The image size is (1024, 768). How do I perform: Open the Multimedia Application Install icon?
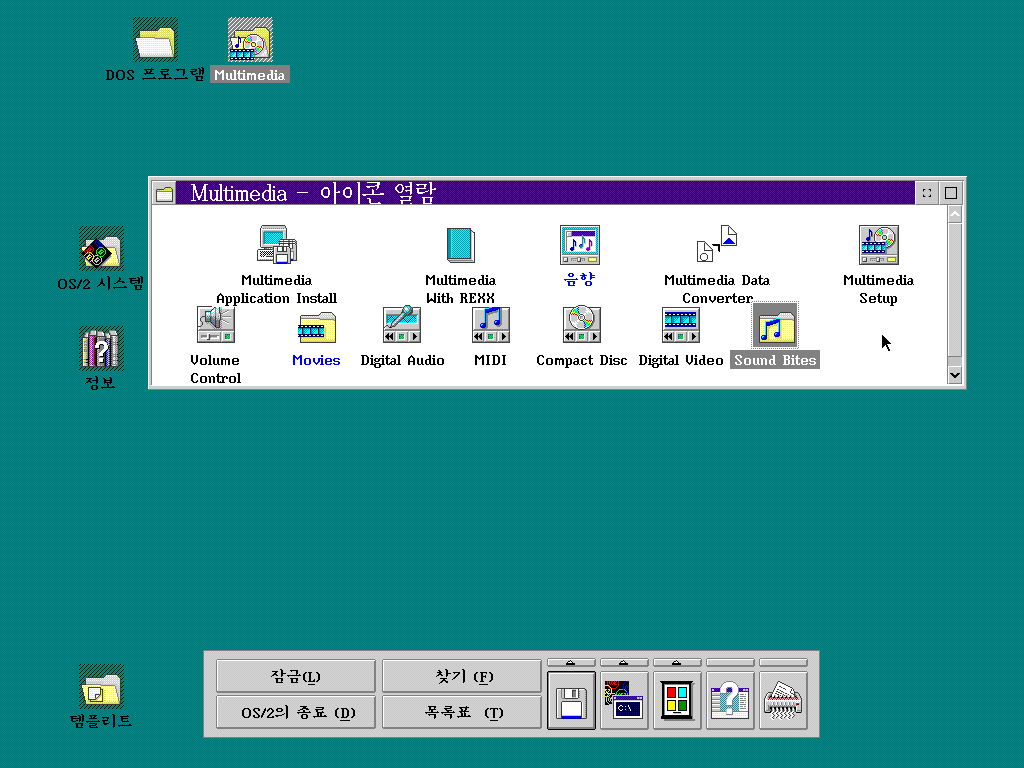tap(277, 245)
